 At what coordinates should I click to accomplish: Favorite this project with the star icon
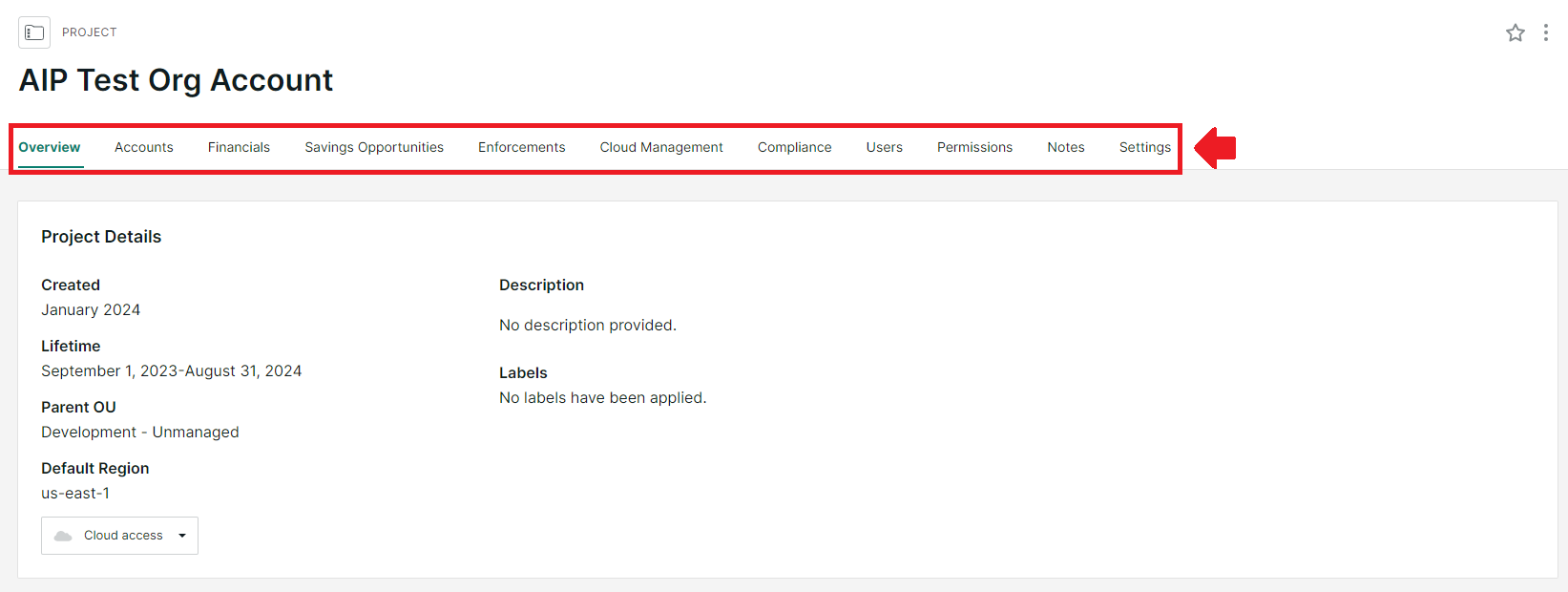[1515, 33]
